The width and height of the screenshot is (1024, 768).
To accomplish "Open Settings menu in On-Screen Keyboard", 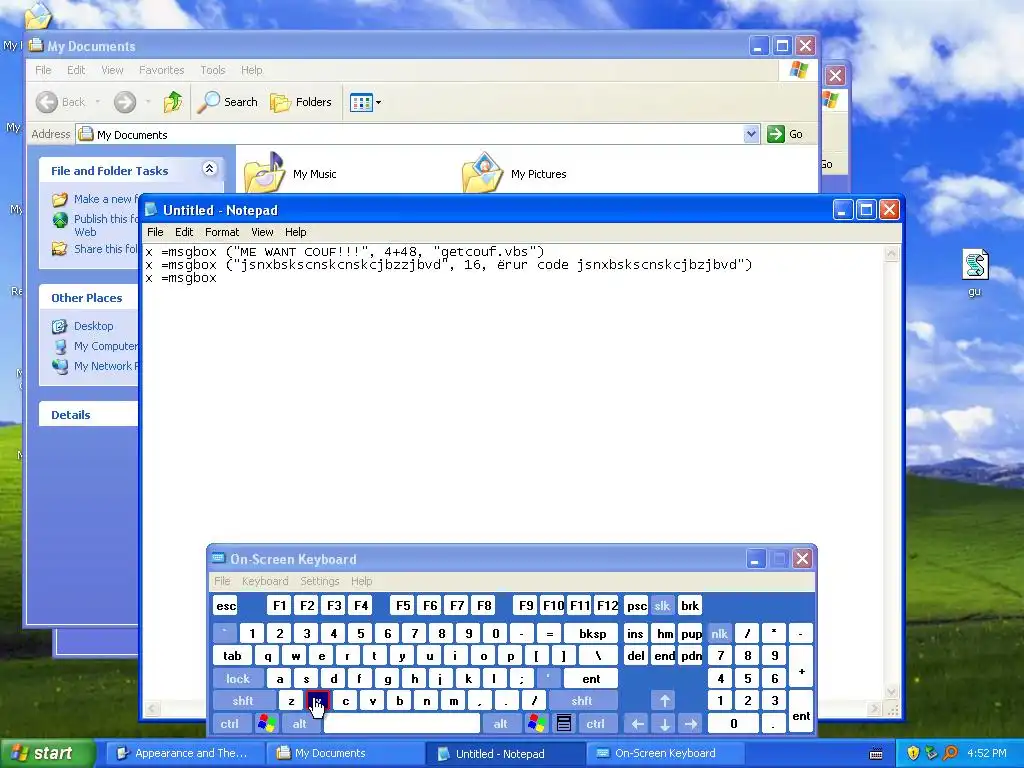I will (319, 581).
